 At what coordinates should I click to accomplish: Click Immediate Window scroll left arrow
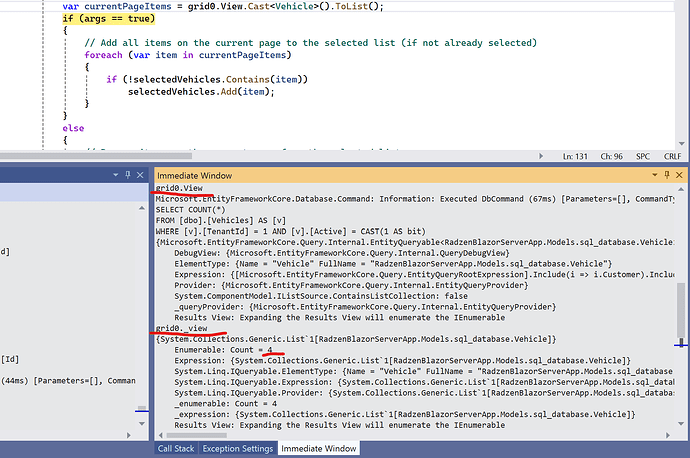(161, 435)
